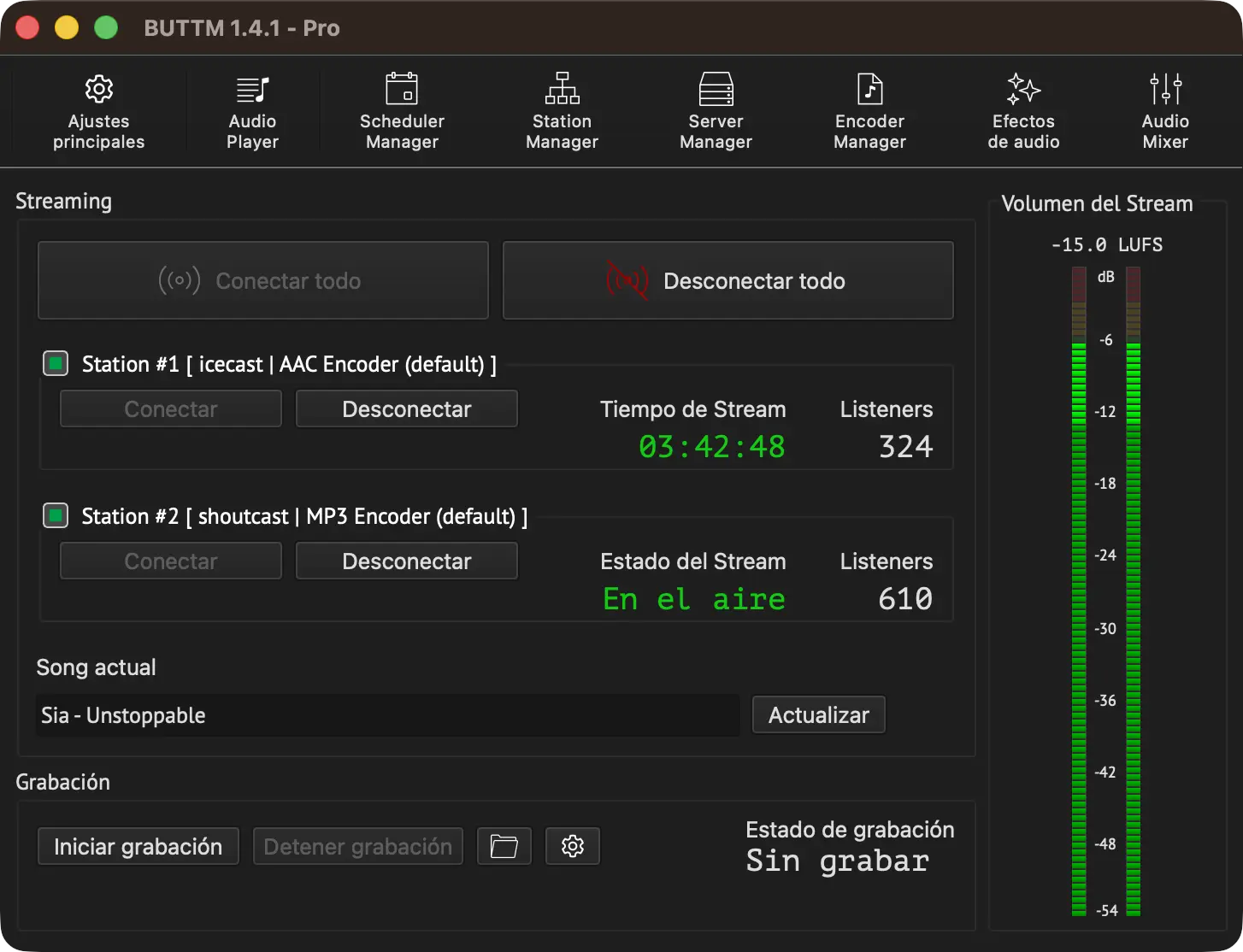Click the green Tiempo de Stream timer
Viewport: 1243px width, 952px height.
coord(712,447)
